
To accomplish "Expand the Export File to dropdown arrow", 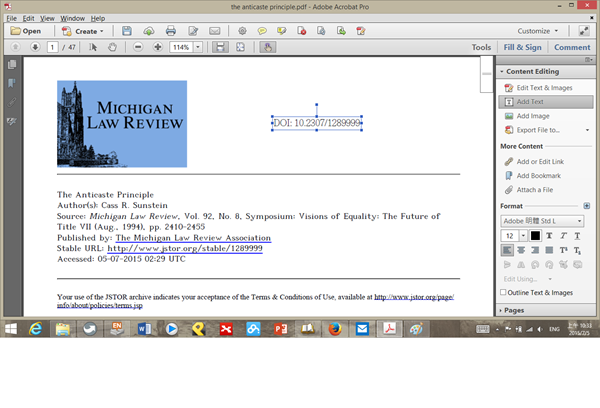I will [587, 130].
